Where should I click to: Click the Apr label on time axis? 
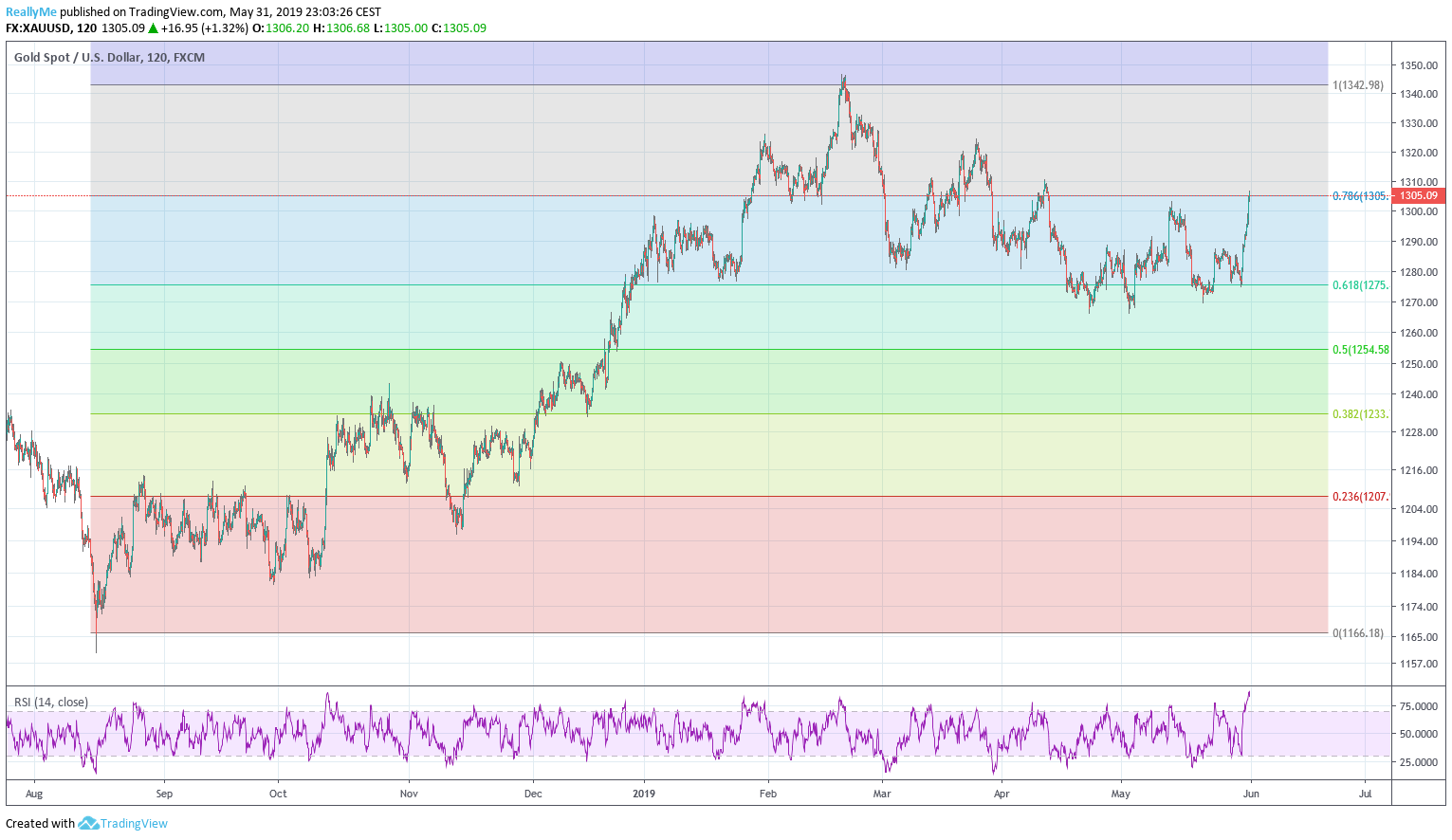[x=1001, y=794]
